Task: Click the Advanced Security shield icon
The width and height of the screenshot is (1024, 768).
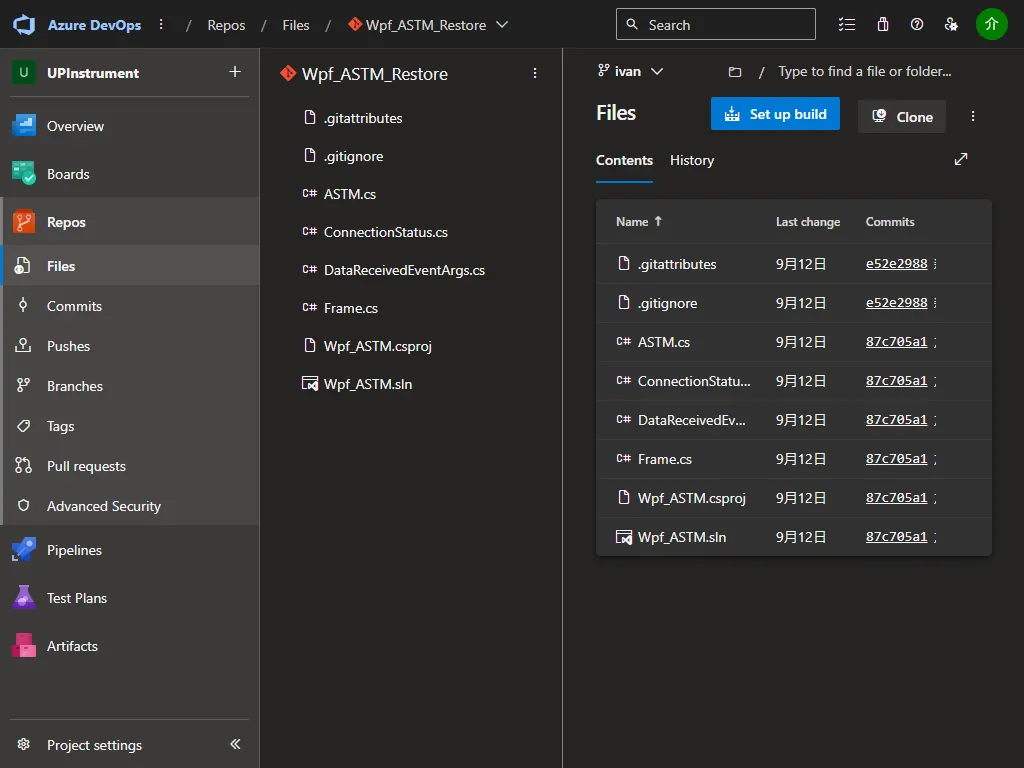Action: pos(23,505)
